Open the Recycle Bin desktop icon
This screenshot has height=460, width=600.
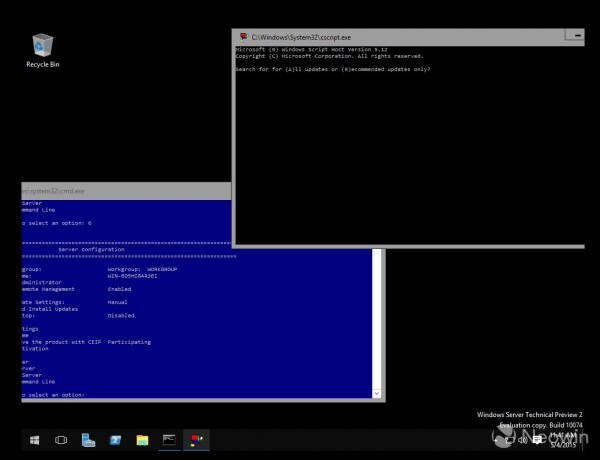click(42, 48)
